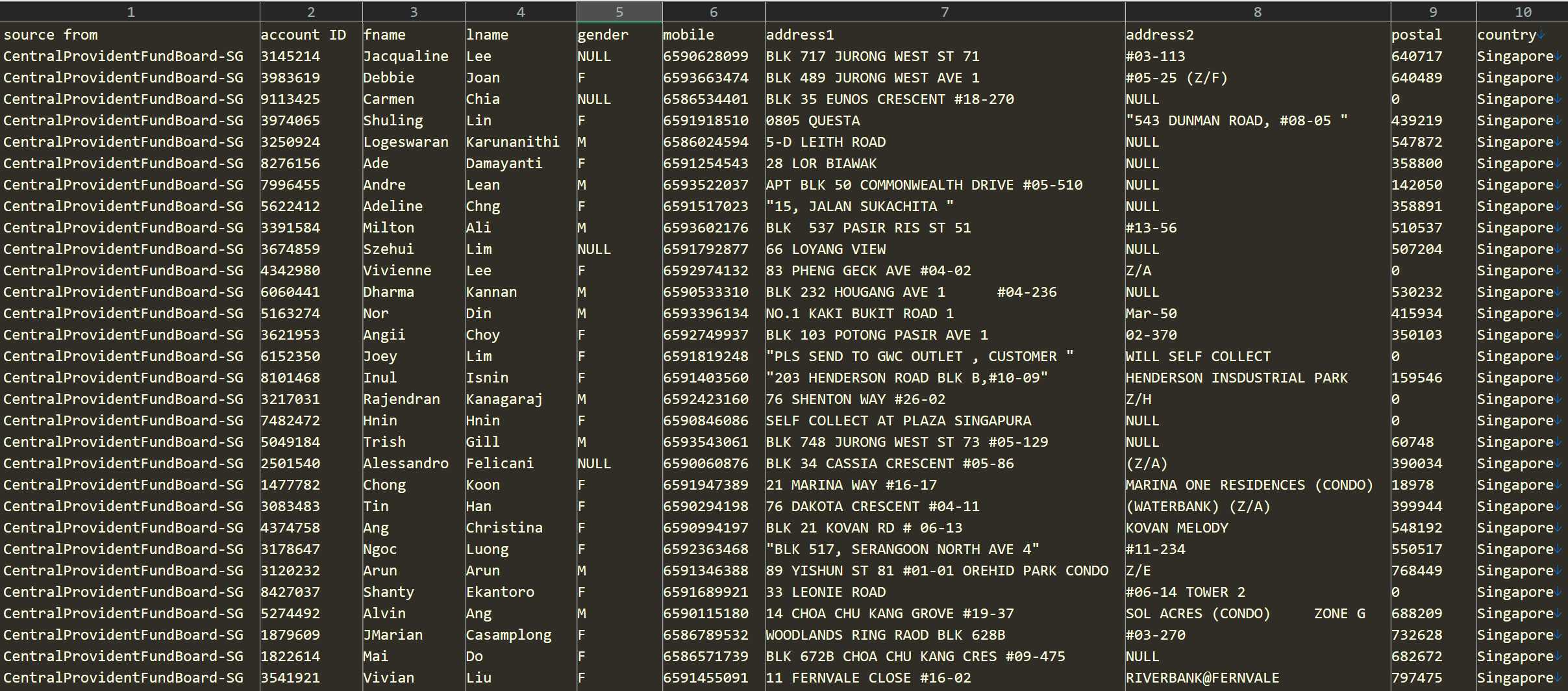
Task: Click 'KOVAN MELODY' cell
Action: 1176,528
